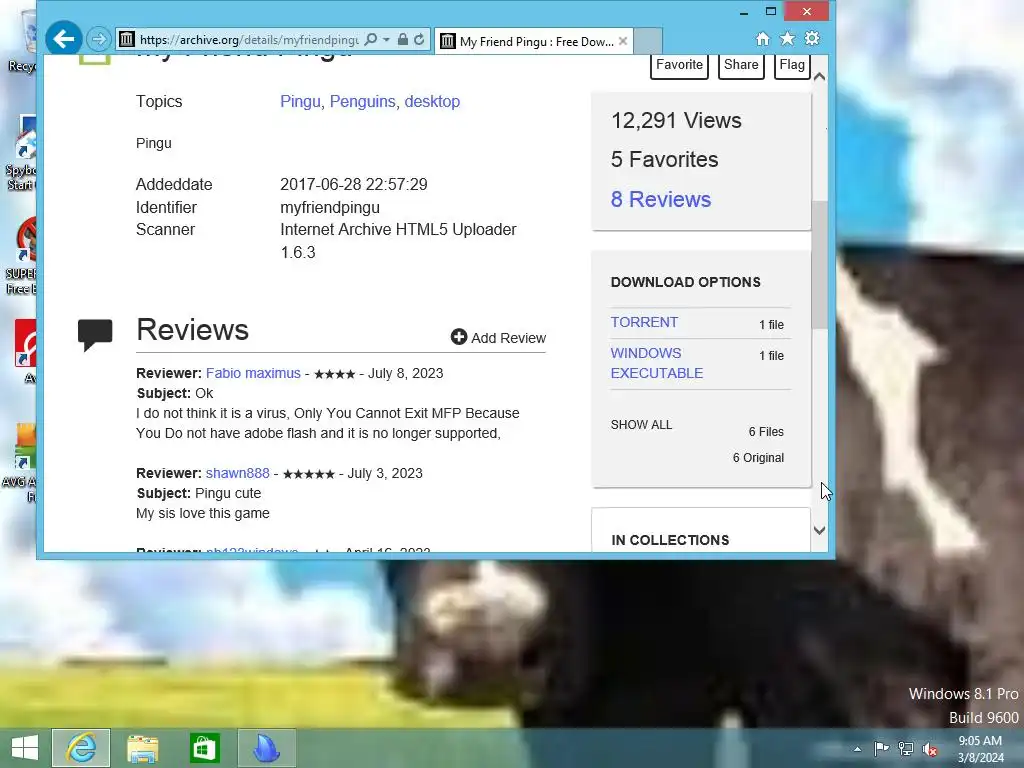
Task: Click the vertical scrollbar thumb
Action: point(820,265)
